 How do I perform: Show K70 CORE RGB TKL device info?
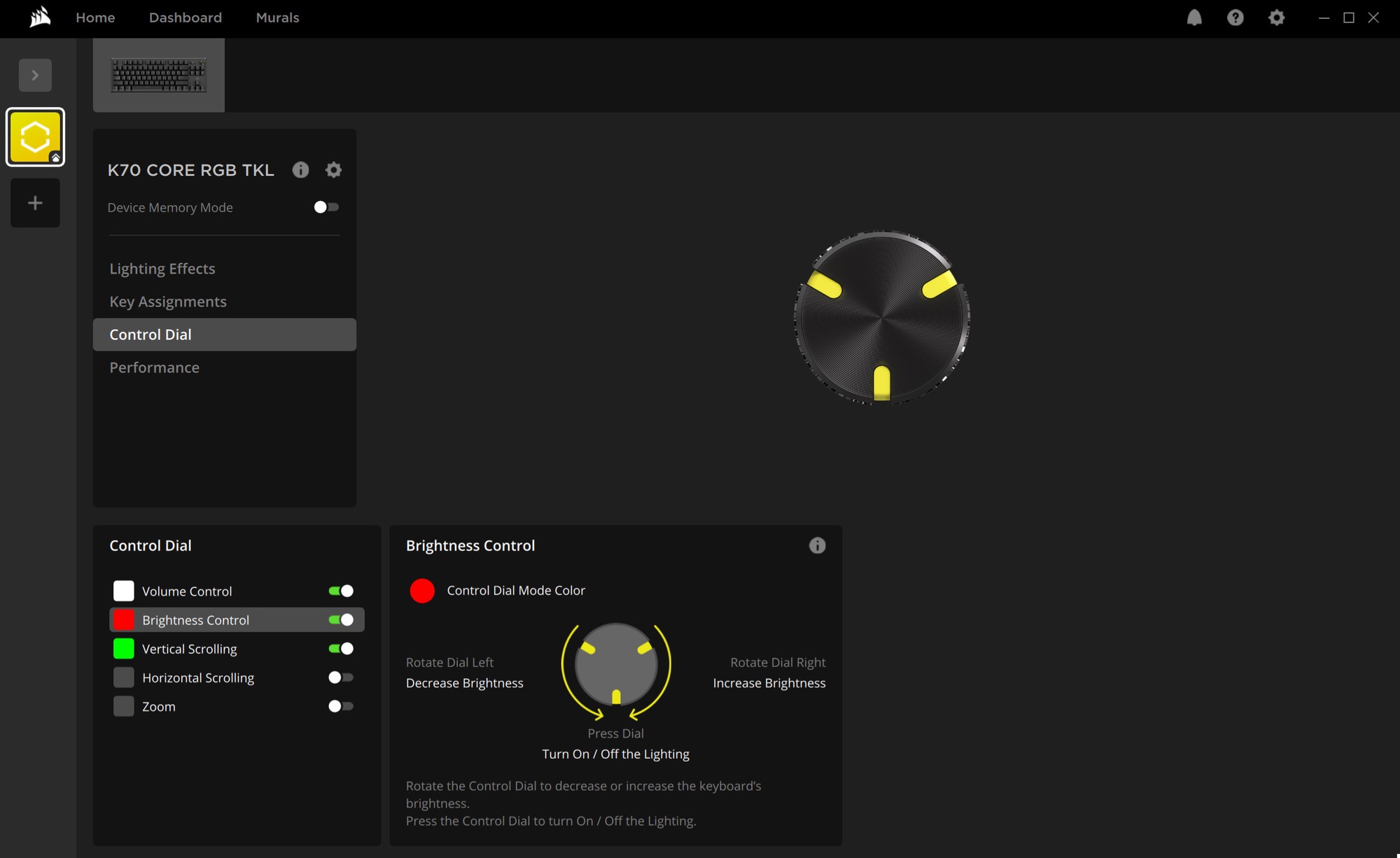coord(301,170)
